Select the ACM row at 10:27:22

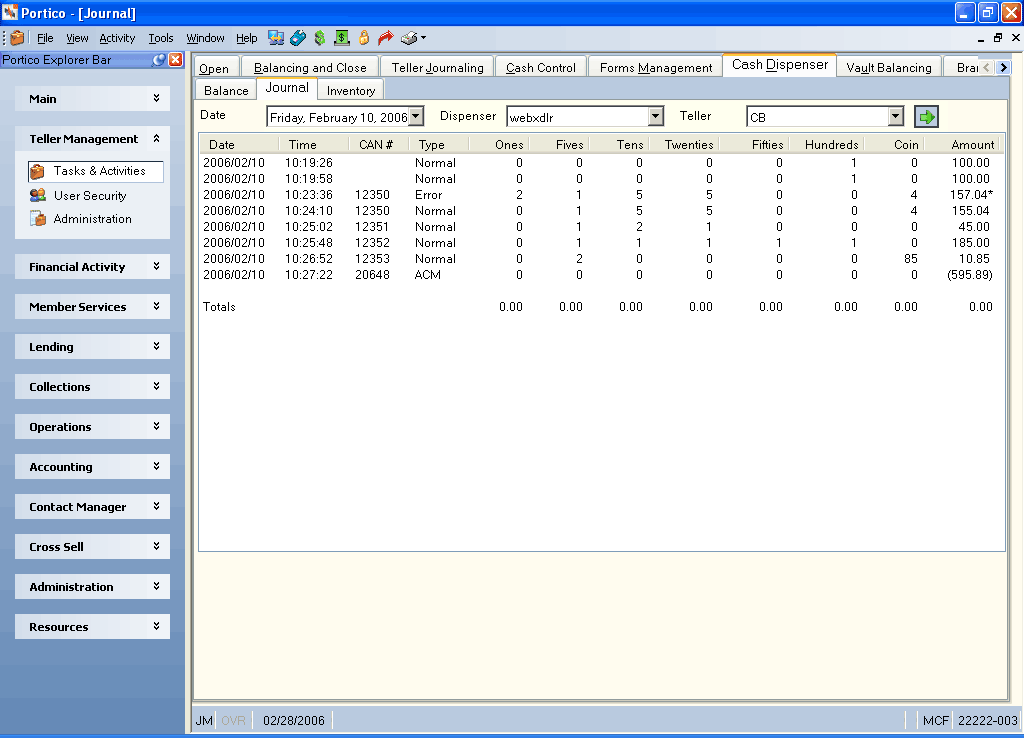(598, 275)
